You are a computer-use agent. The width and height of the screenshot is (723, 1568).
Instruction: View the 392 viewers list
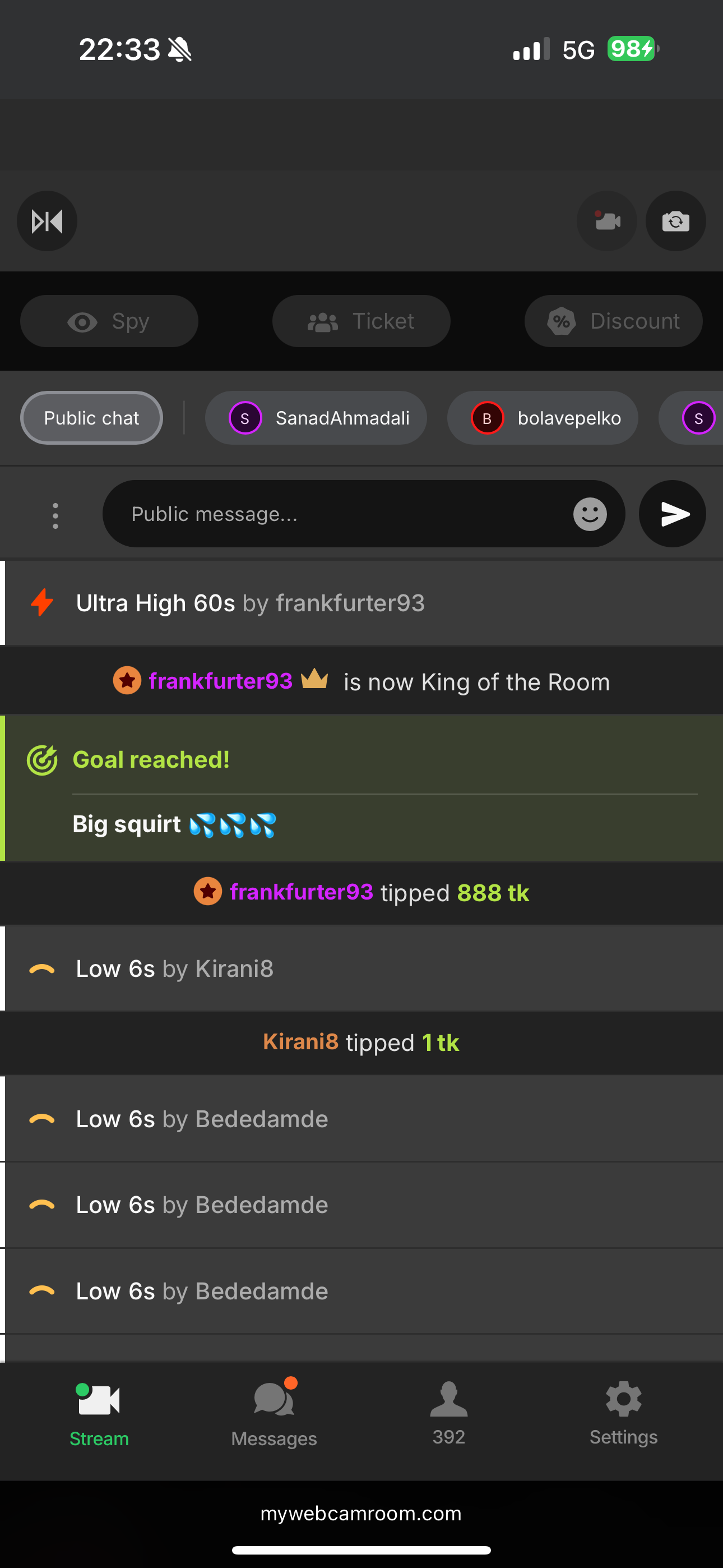tap(448, 1413)
